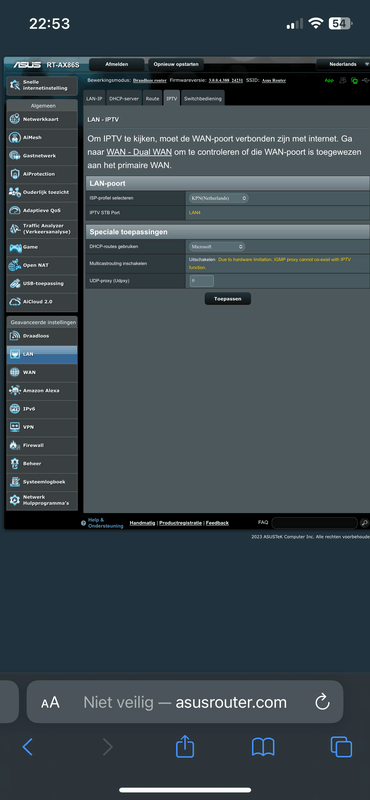Switch to LAN-IP tab

(x=94, y=98)
